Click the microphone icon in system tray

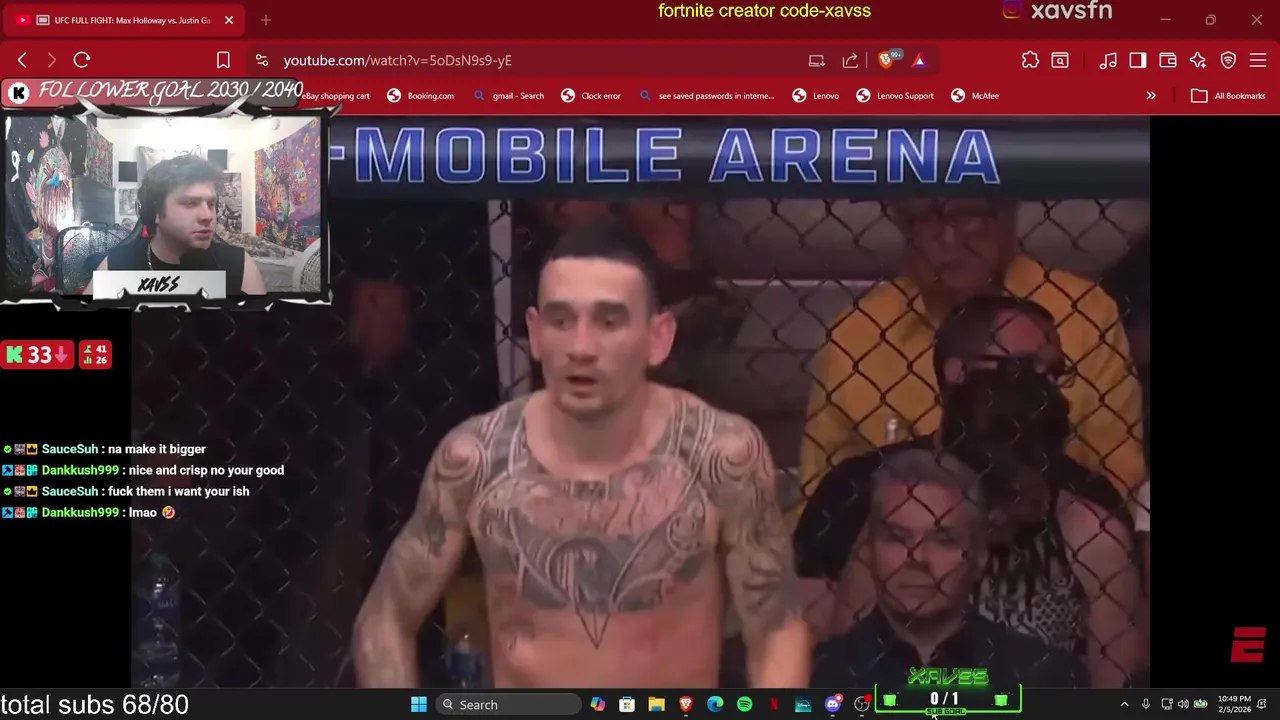coord(1146,705)
